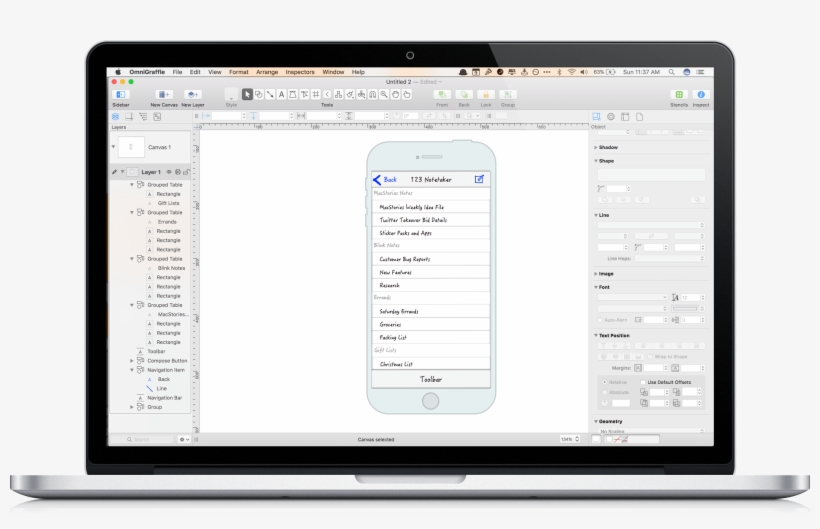Enable Wrap to Shape checkbox
Image resolution: width=820 pixels, height=529 pixels.
click(650, 356)
